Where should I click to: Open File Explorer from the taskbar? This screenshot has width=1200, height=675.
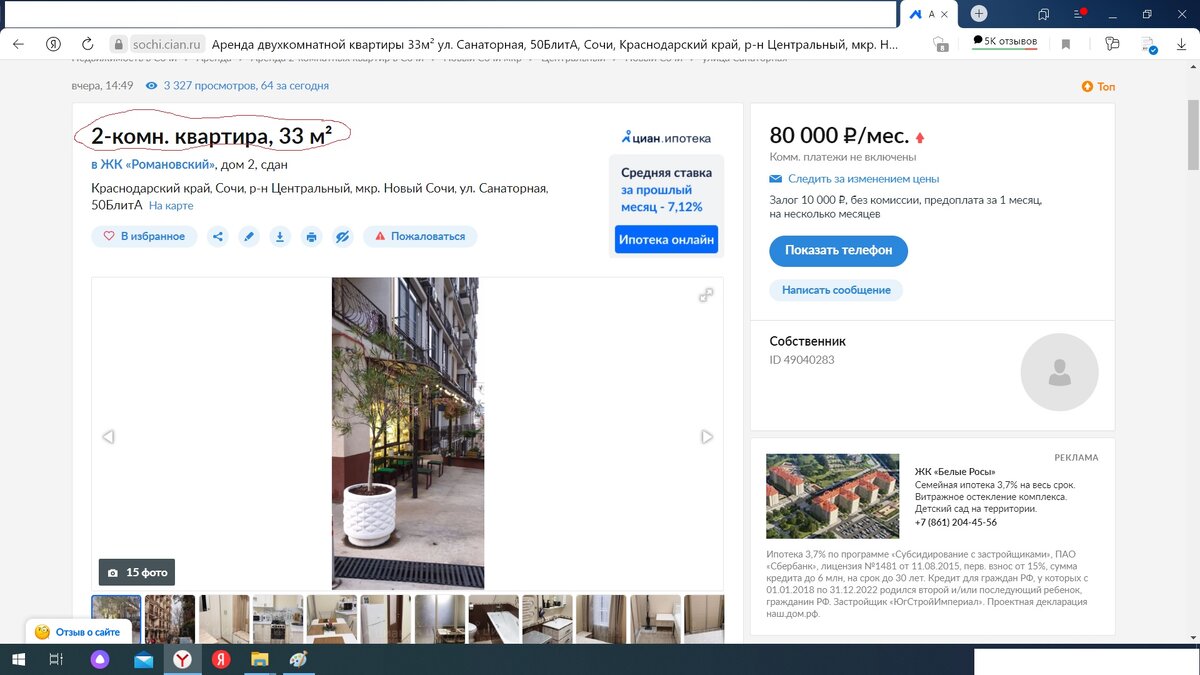(260, 660)
